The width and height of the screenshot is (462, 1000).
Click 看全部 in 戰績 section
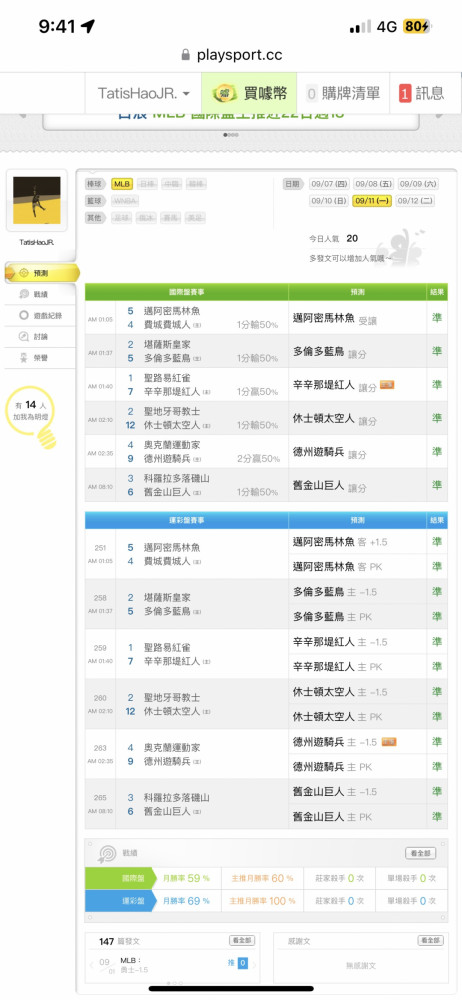tap(420, 853)
